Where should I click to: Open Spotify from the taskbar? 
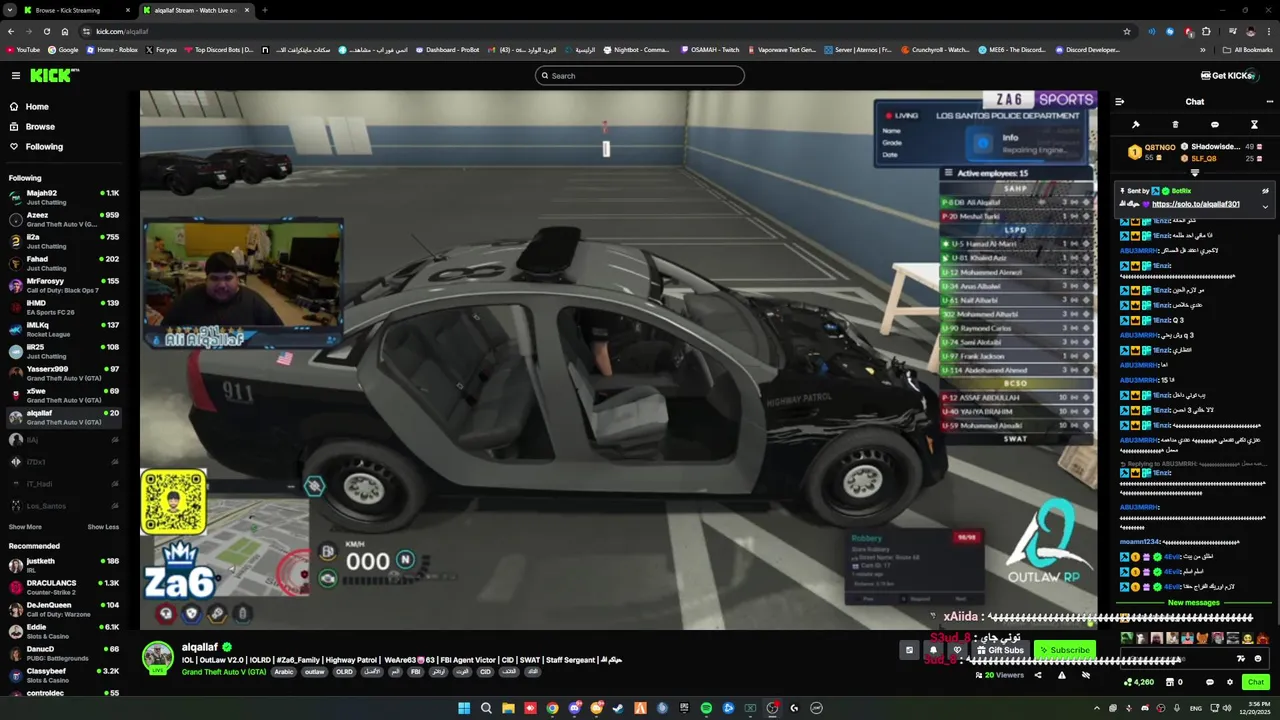[x=706, y=708]
